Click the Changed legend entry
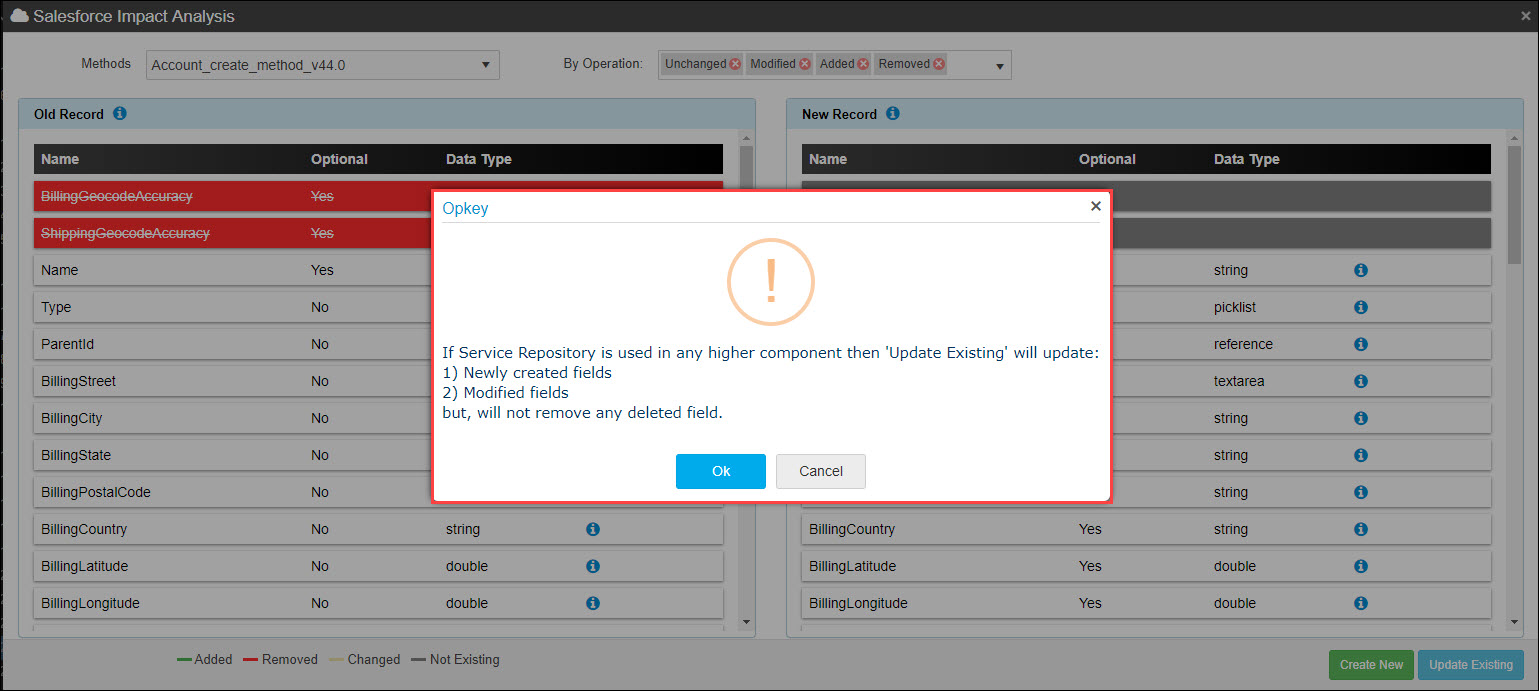 click(x=364, y=660)
